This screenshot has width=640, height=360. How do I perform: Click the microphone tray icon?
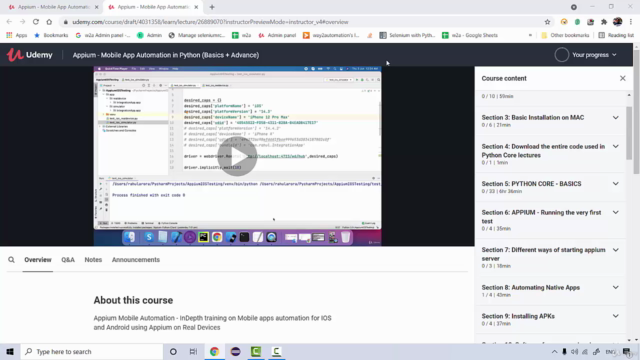564,352
